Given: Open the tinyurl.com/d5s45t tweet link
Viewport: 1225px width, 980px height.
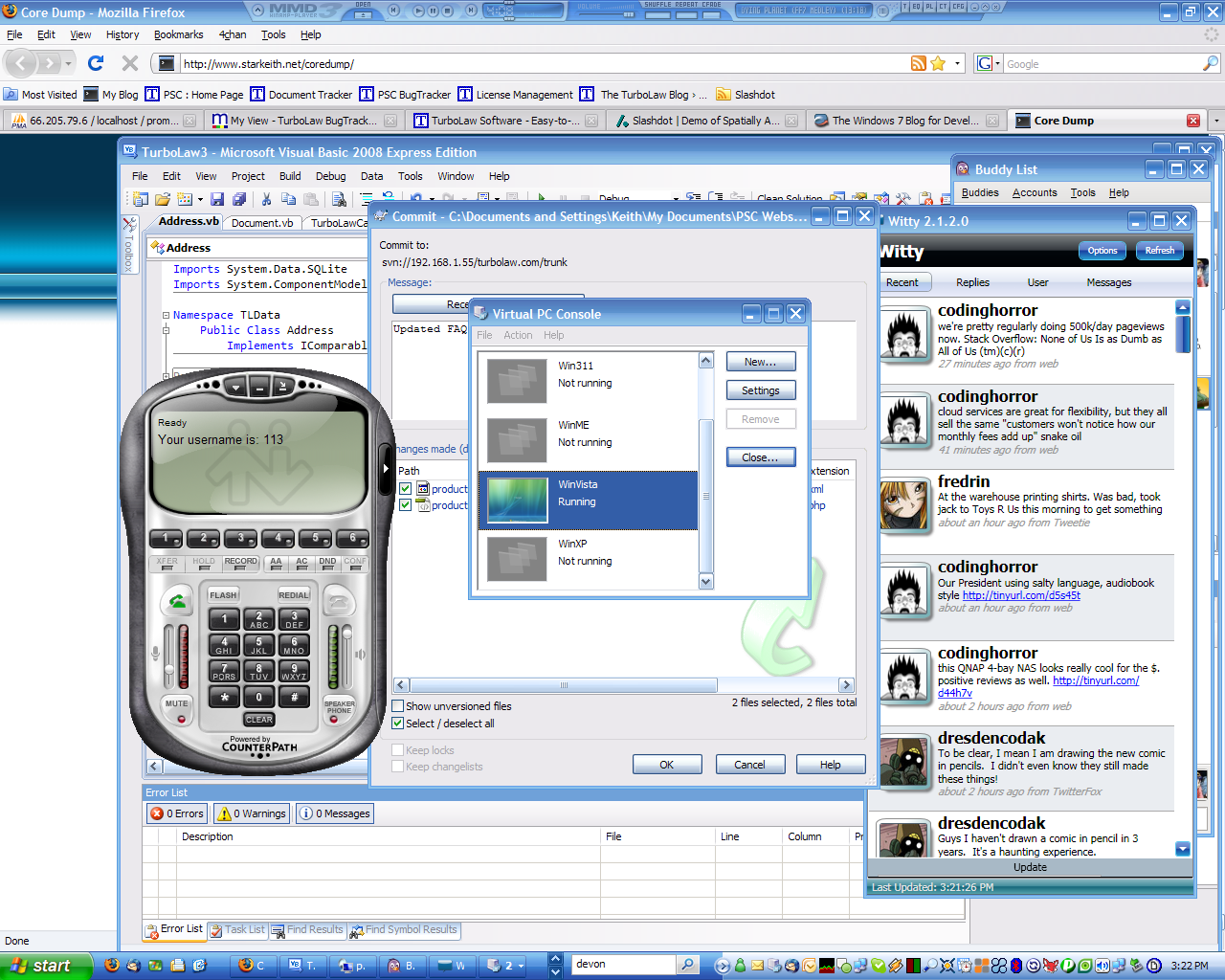Looking at the screenshot, I should (1021, 595).
